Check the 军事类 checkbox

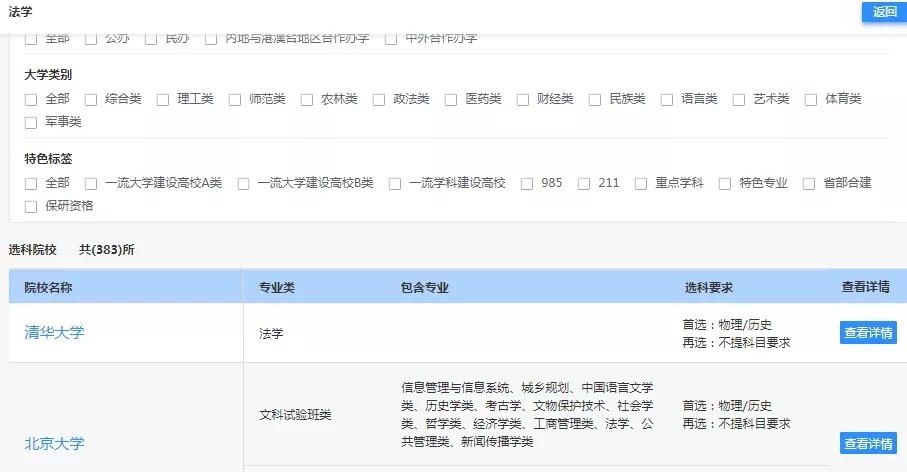pyautogui.click(x=31, y=123)
